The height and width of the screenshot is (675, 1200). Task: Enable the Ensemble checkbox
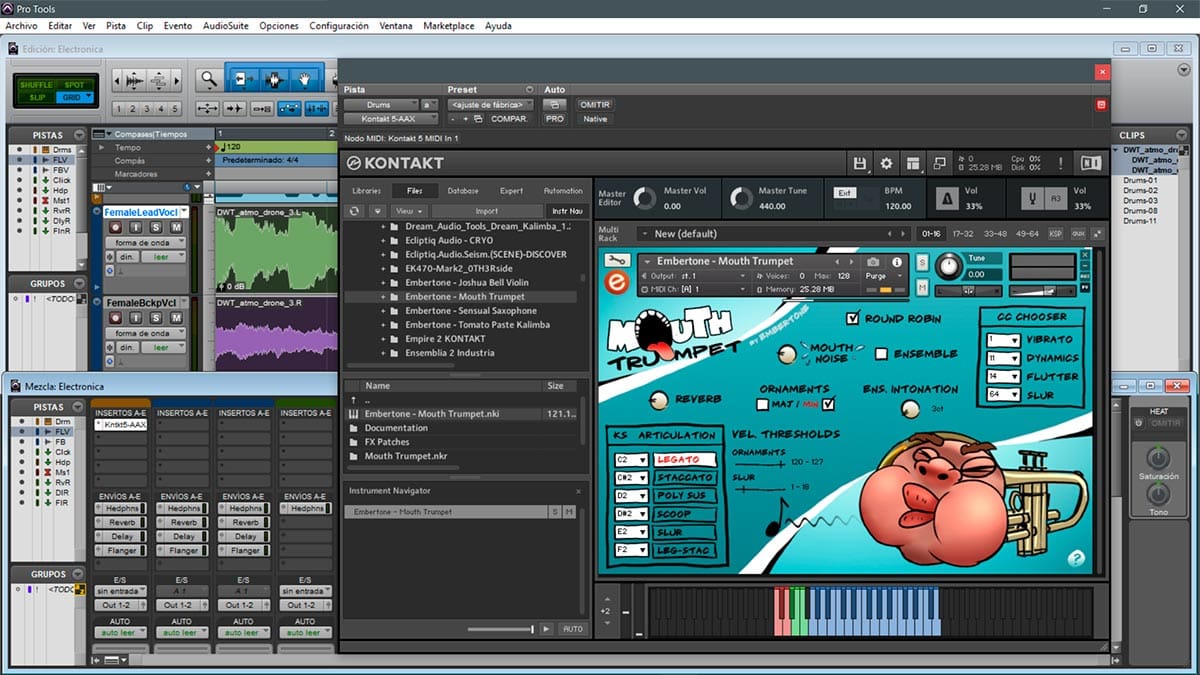[x=881, y=354]
